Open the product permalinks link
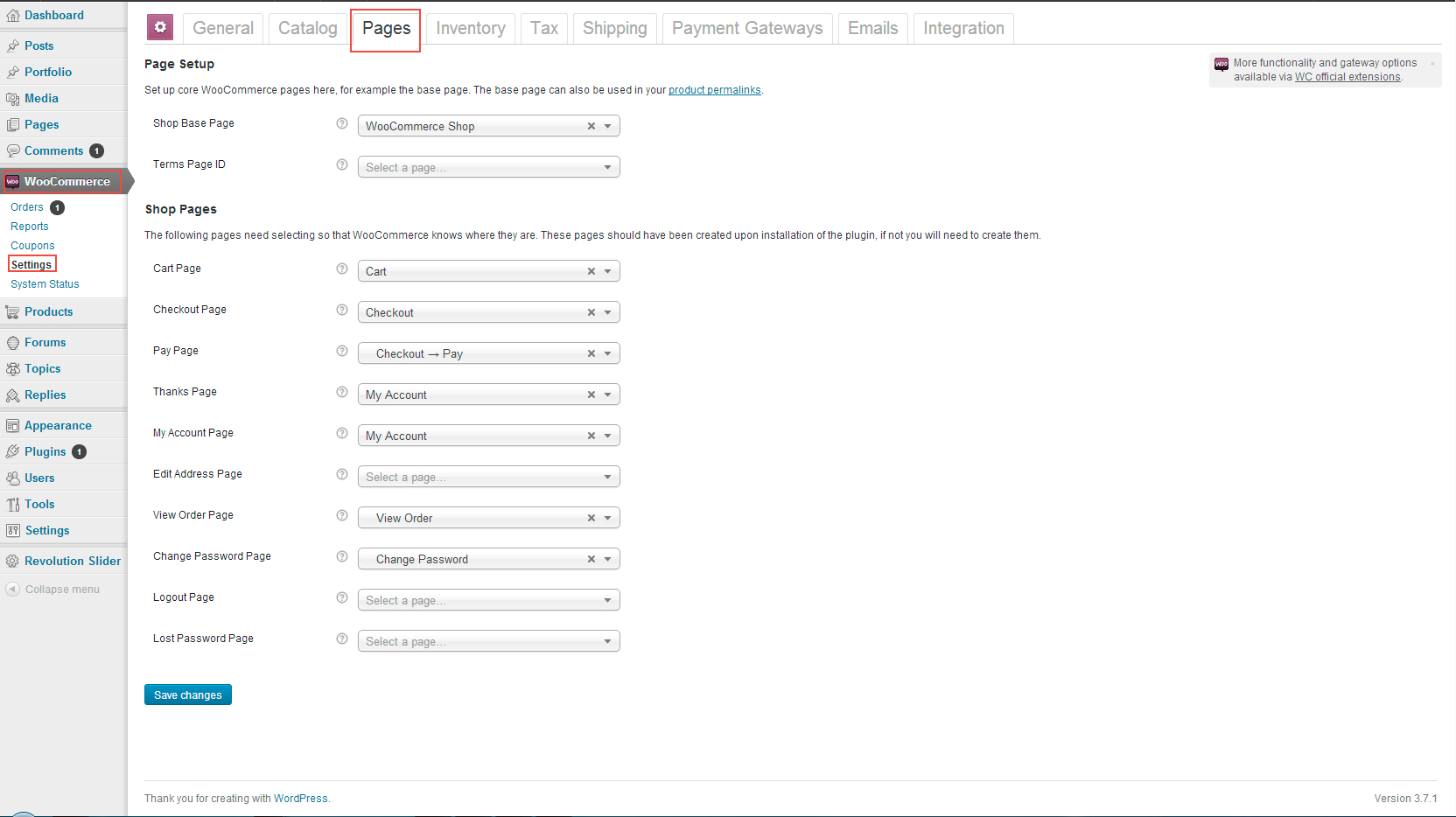This screenshot has width=1456, height=817. pyautogui.click(x=715, y=90)
